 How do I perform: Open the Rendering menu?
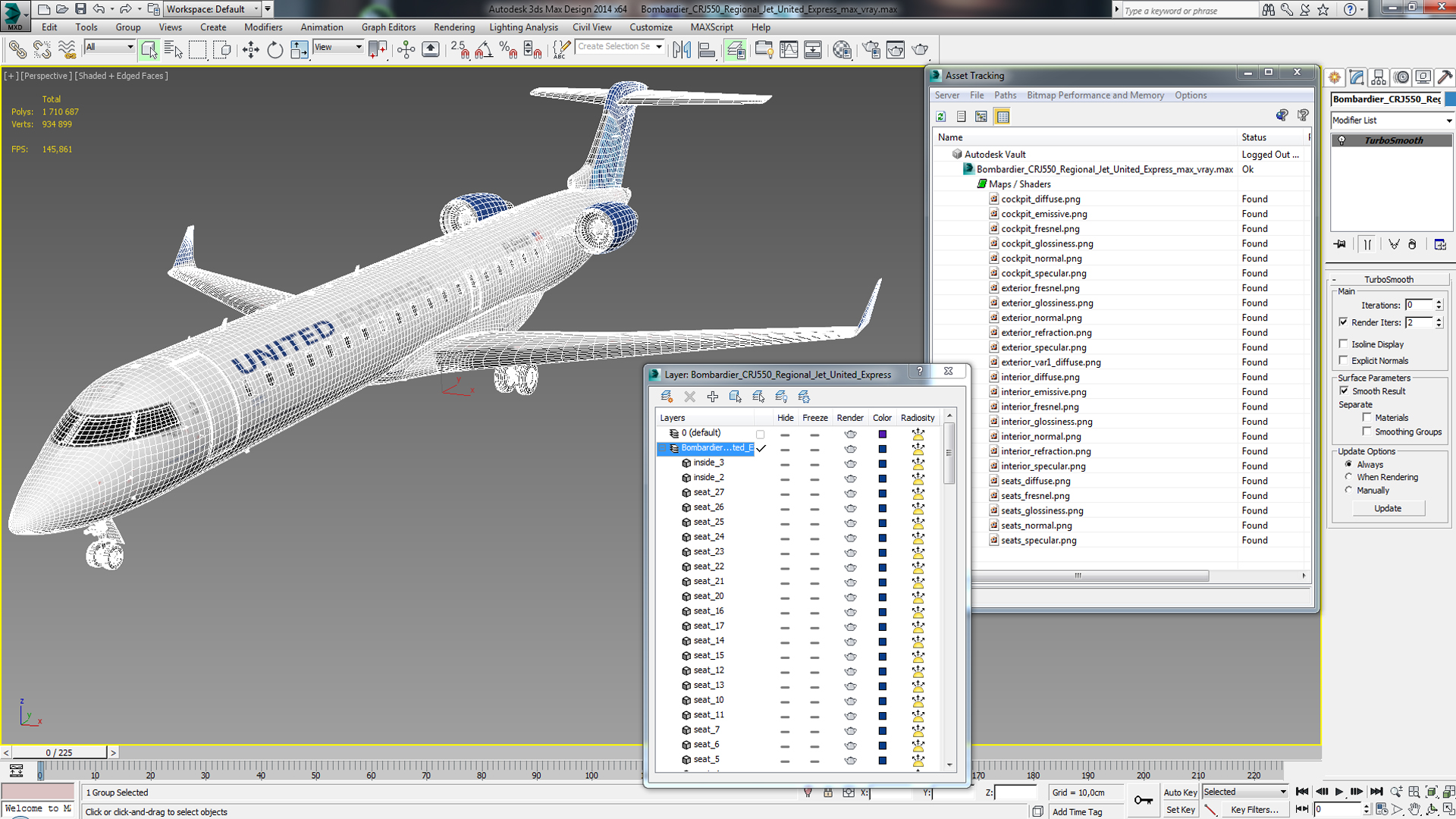click(x=454, y=27)
